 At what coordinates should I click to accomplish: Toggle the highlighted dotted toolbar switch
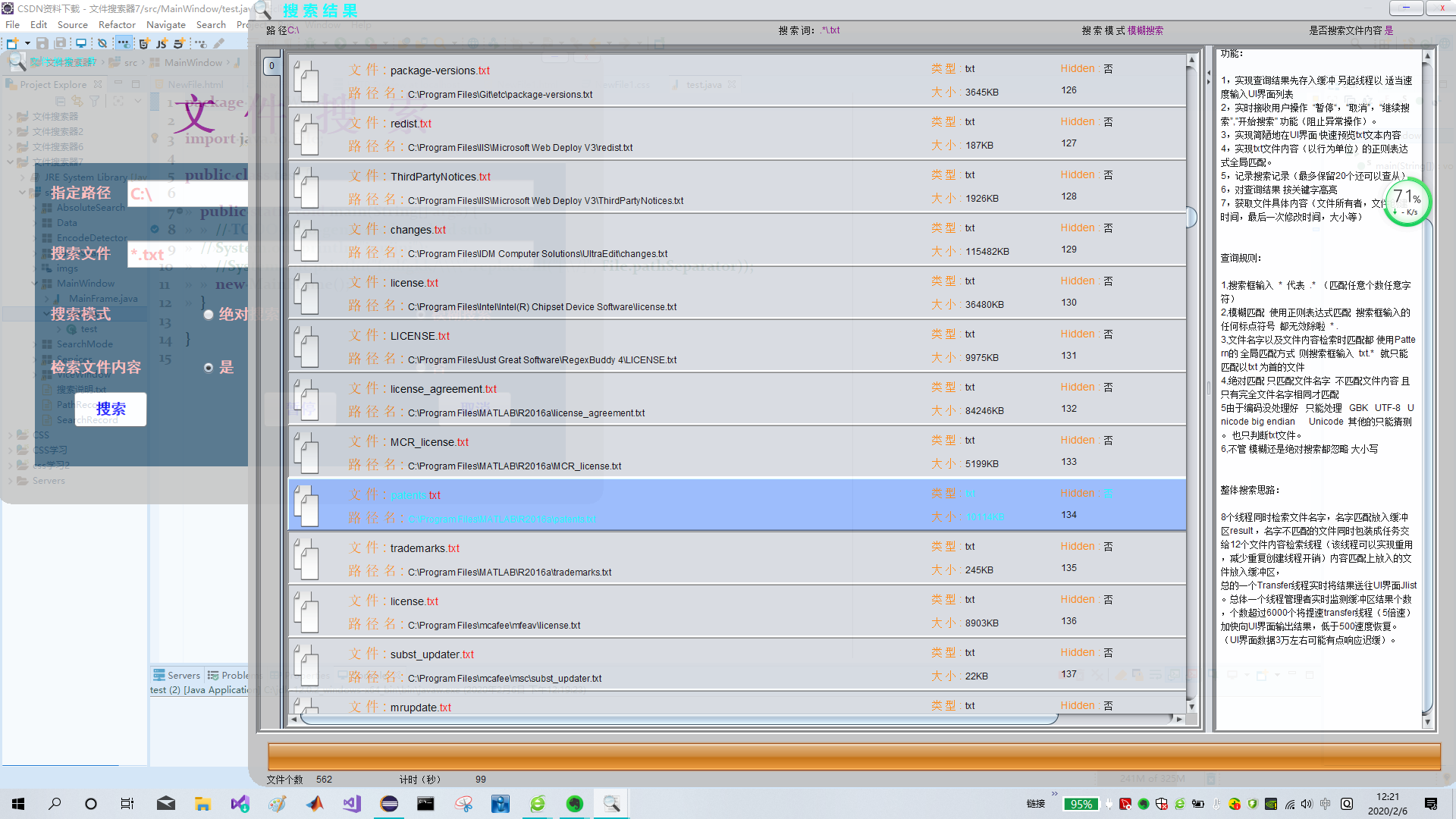click(124, 43)
